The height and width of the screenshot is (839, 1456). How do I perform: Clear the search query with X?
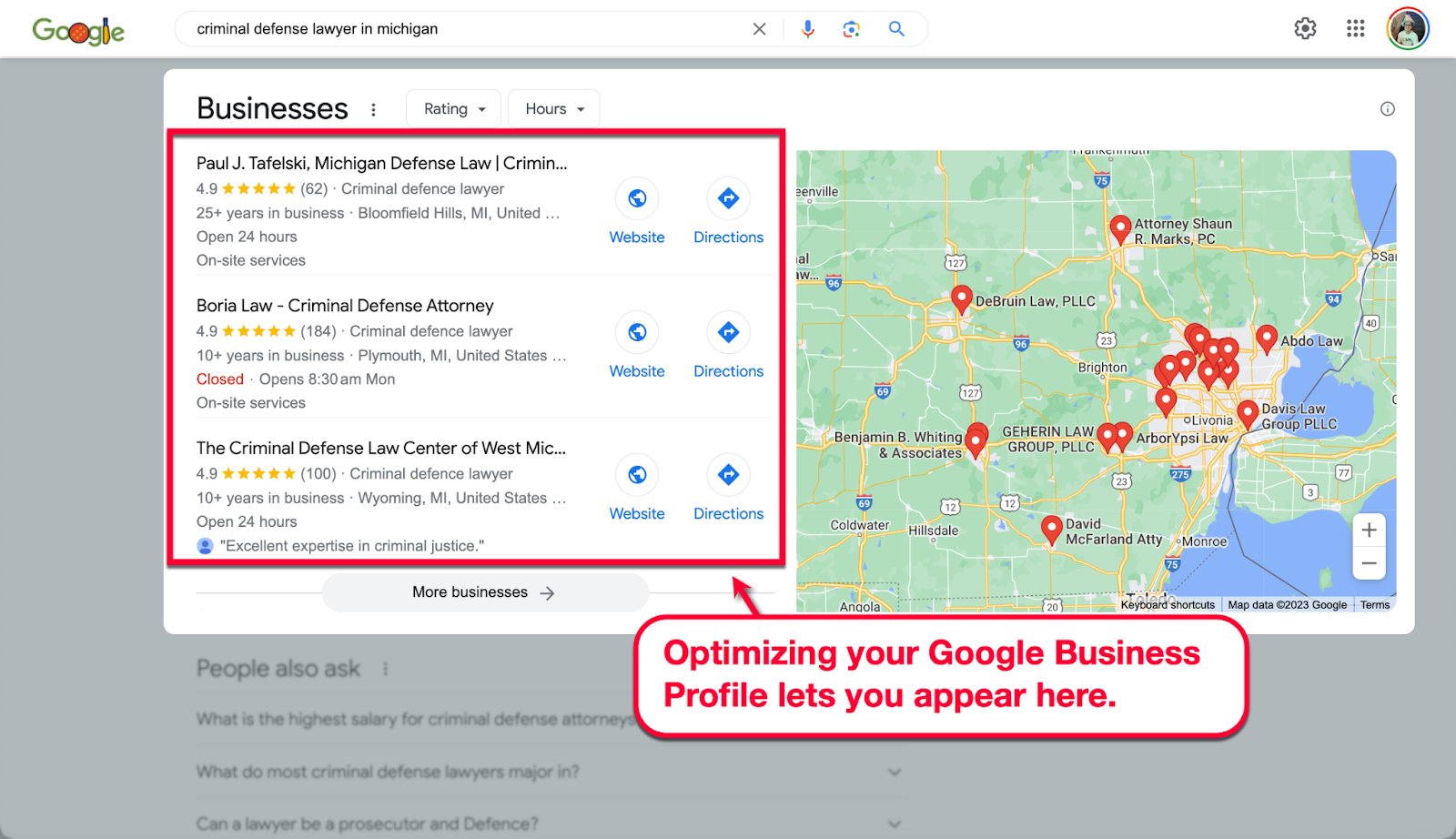point(759,29)
